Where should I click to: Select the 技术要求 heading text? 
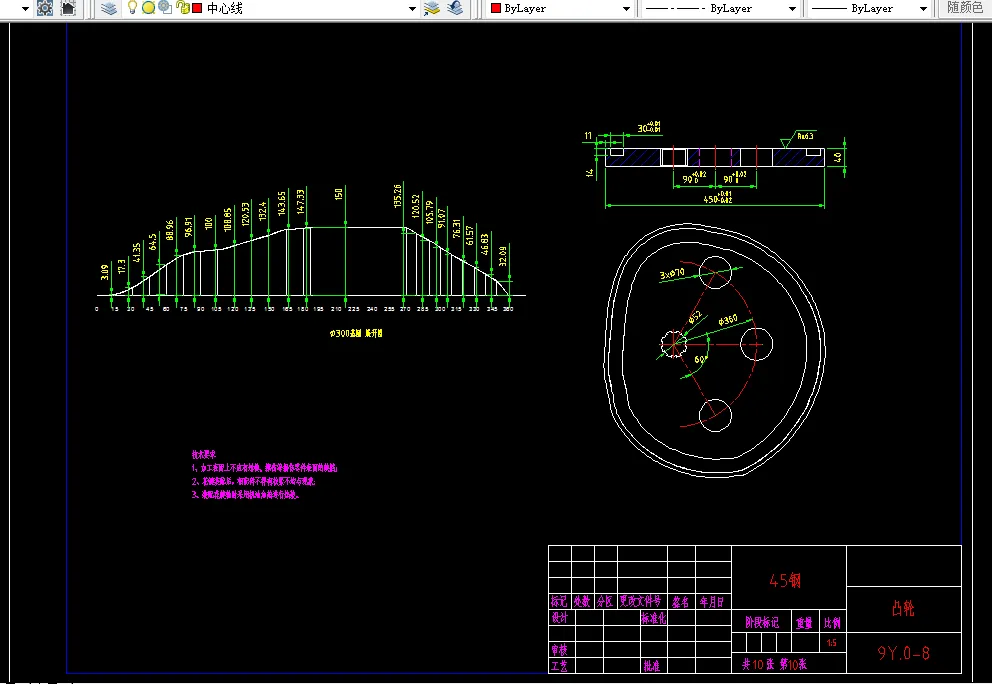tap(204, 454)
